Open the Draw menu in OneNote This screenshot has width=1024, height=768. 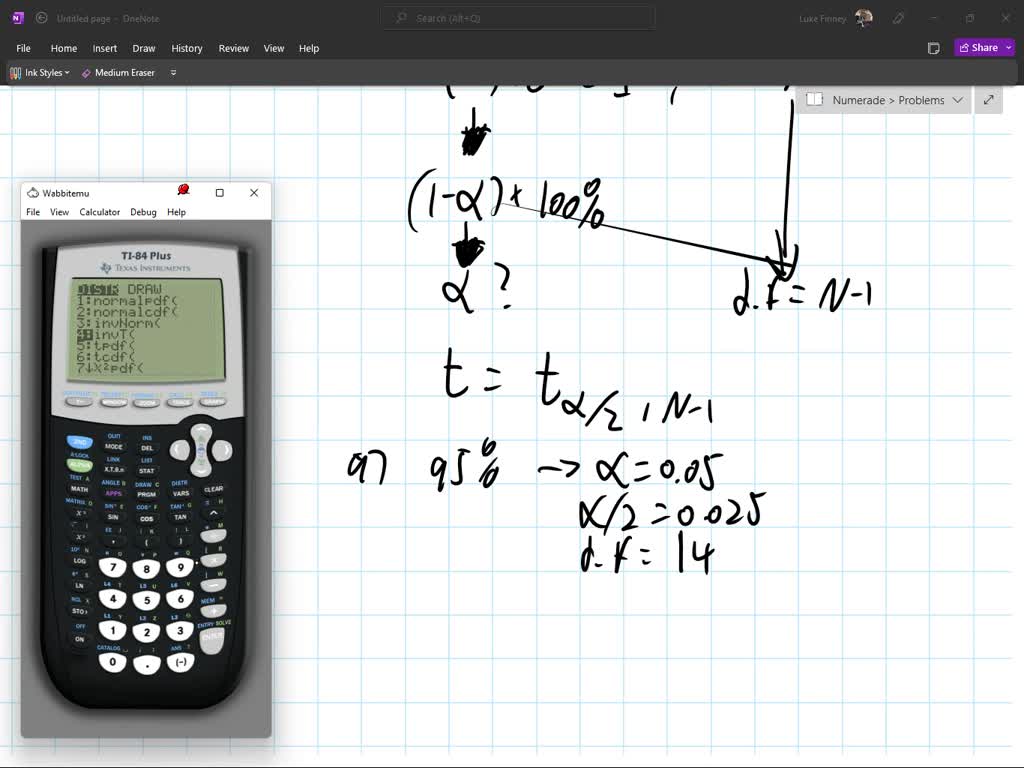click(143, 48)
